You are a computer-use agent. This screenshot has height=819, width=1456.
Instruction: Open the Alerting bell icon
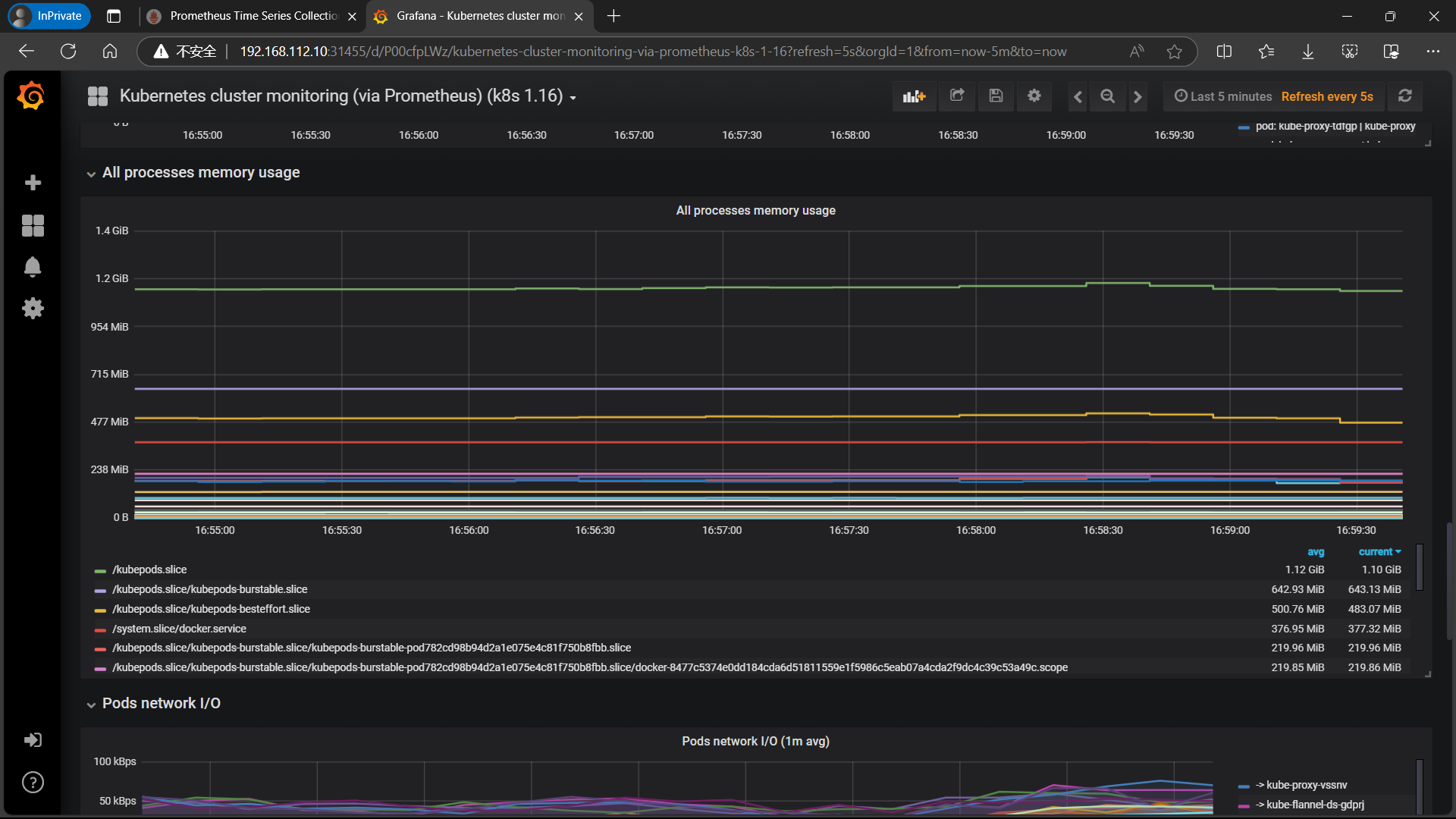(33, 267)
